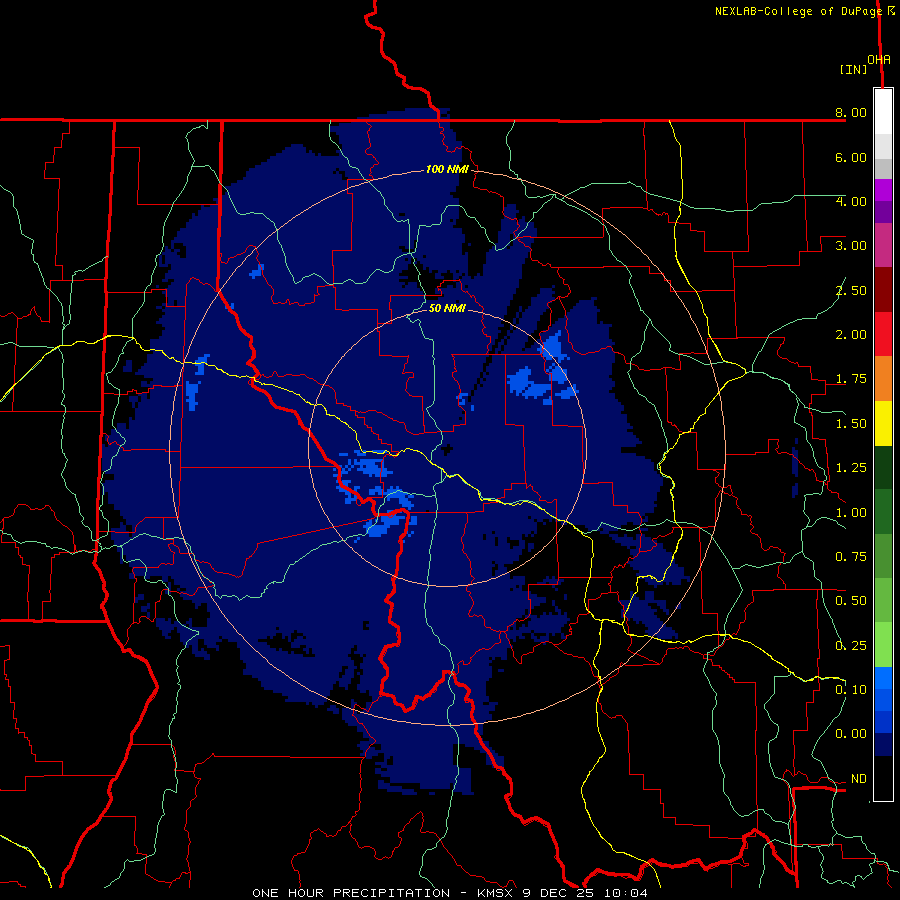
Task: Click the OHA product label
Action: point(879,60)
